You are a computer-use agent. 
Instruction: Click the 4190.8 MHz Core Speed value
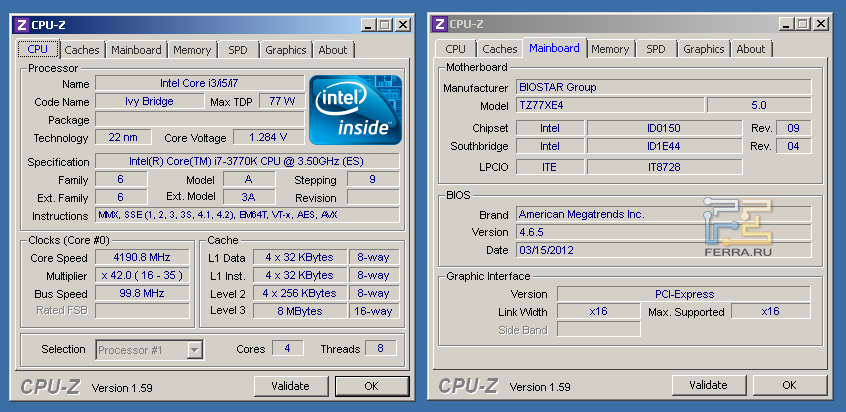[x=142, y=257]
